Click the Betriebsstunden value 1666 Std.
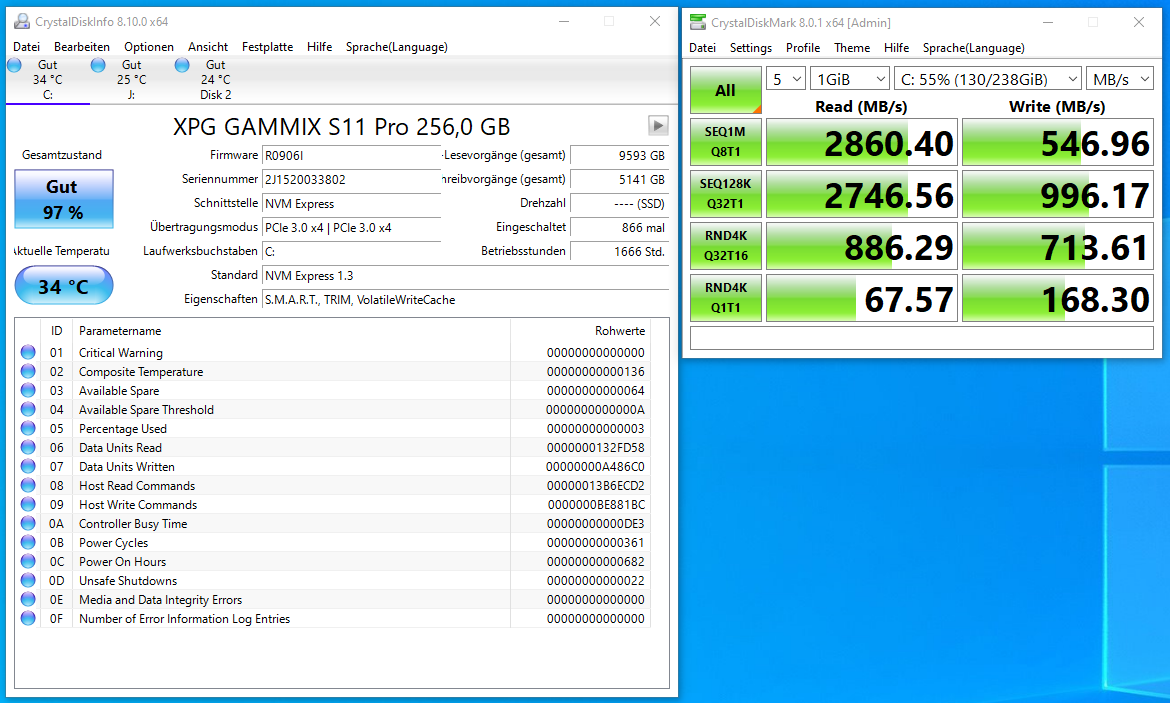Screen dimensions: 1170x703 coord(619,251)
